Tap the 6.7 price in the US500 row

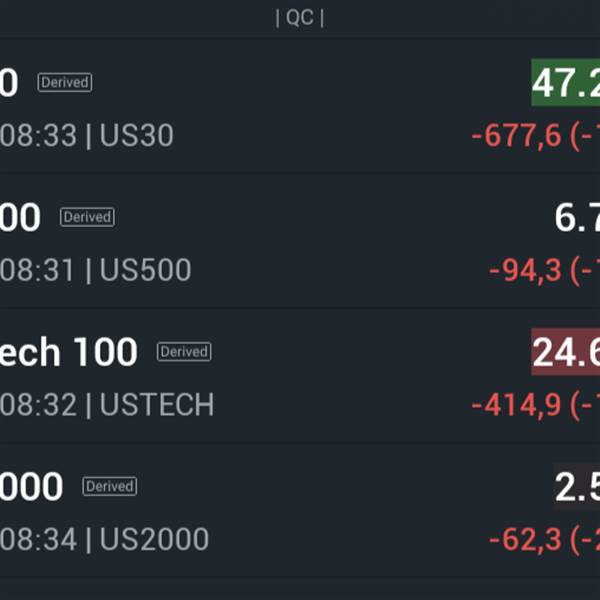[577, 218]
